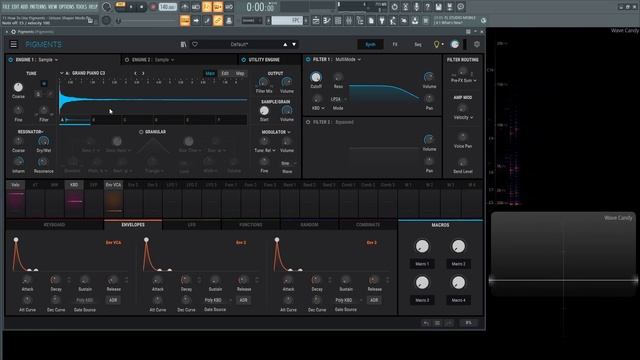
Task: Click the sample Main view button
Action: click(x=210, y=73)
